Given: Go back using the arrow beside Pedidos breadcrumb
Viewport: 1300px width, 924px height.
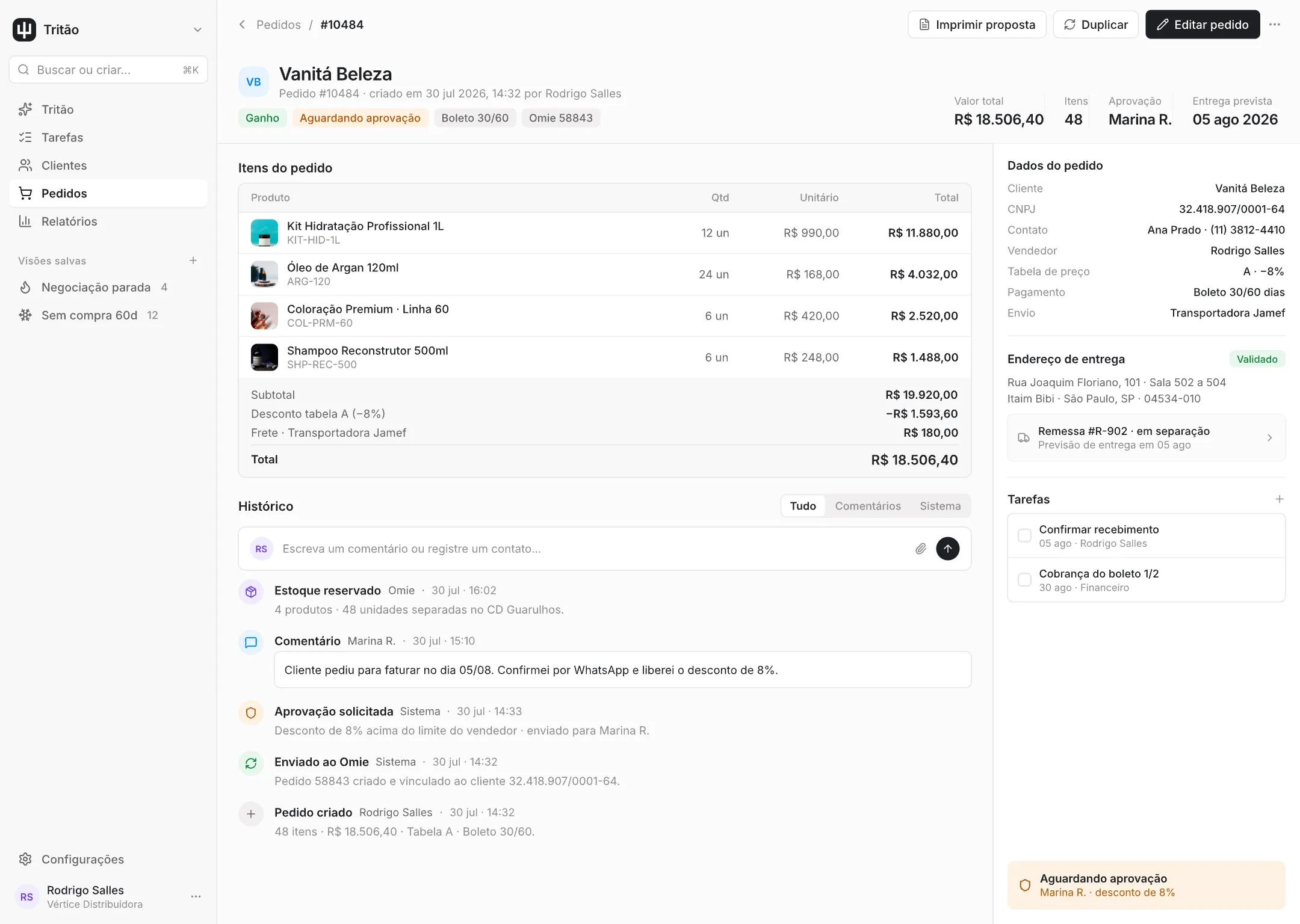Looking at the screenshot, I should 242,25.
